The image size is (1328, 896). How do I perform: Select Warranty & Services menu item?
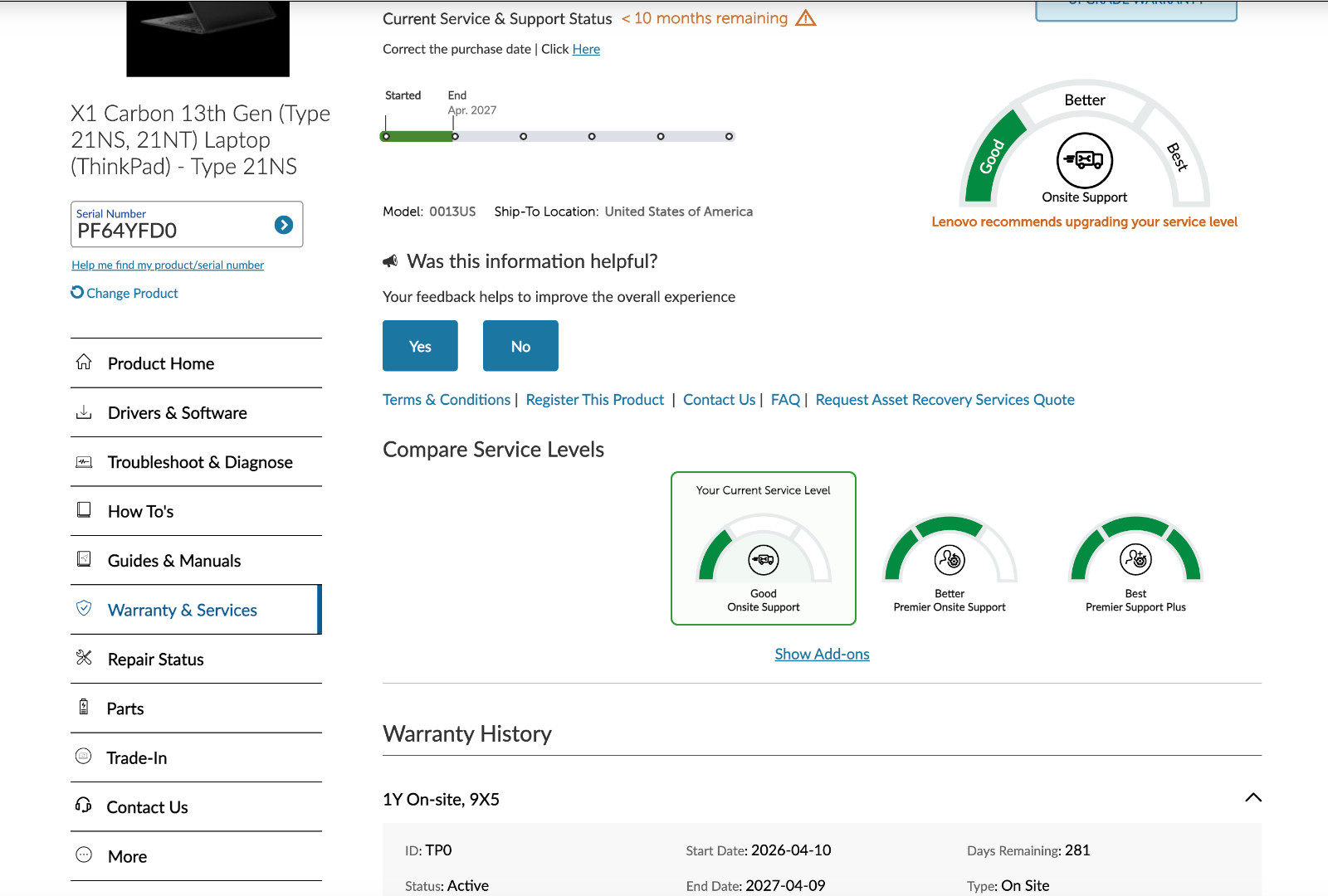pyautogui.click(x=196, y=610)
